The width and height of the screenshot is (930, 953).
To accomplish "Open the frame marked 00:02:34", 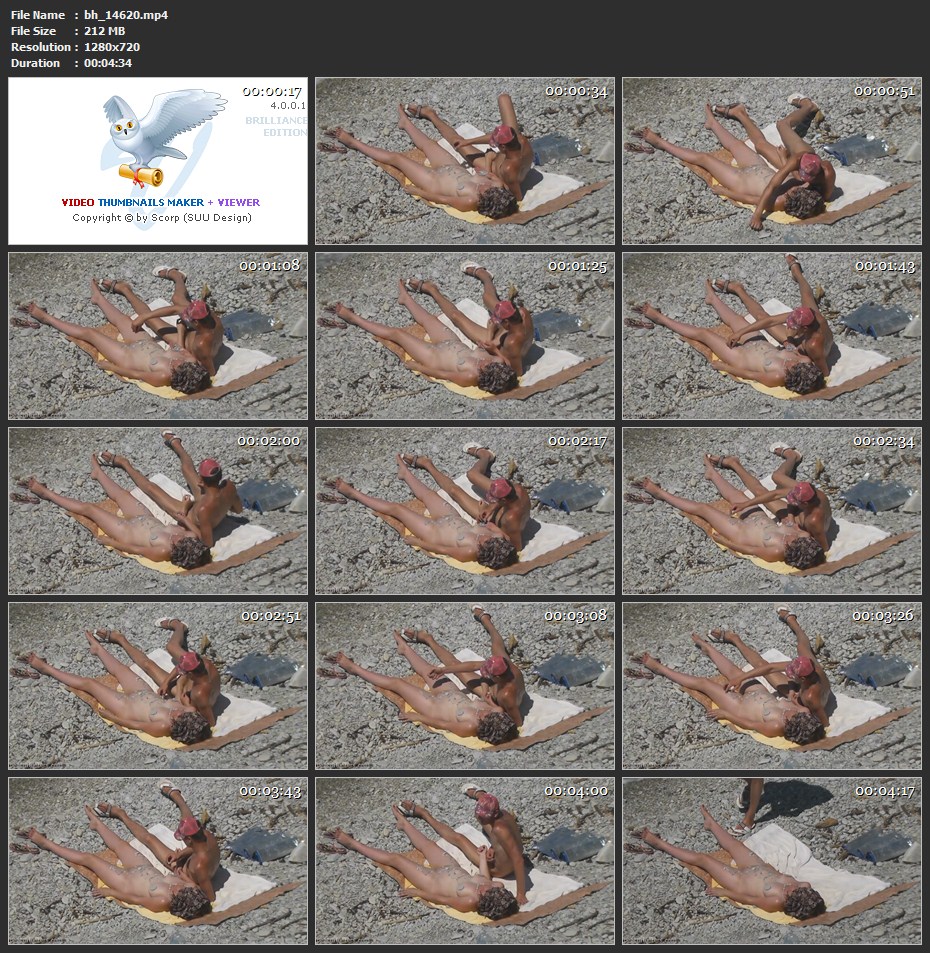I will pyautogui.click(x=771, y=511).
